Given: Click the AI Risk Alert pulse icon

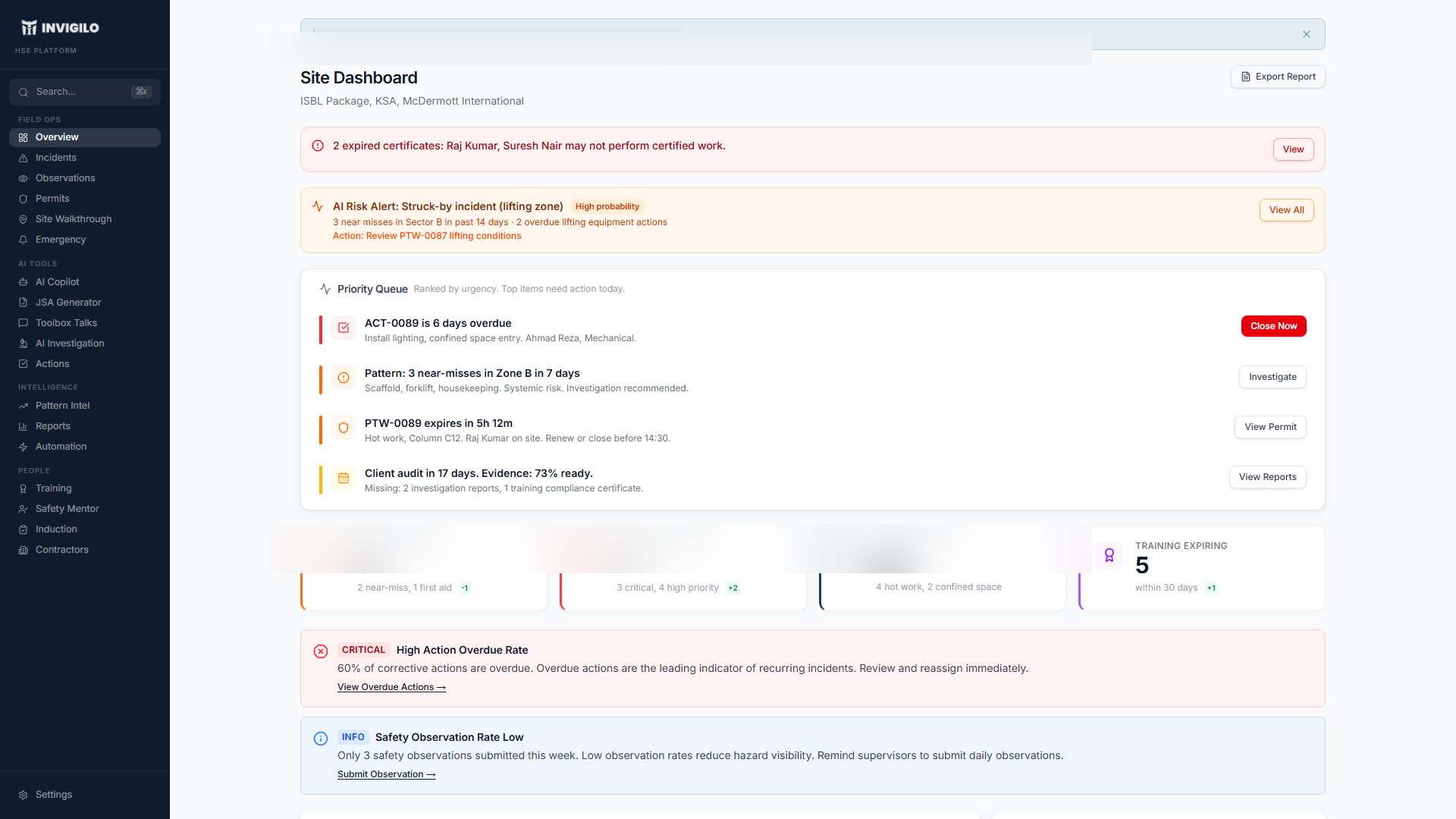Looking at the screenshot, I should click(318, 206).
